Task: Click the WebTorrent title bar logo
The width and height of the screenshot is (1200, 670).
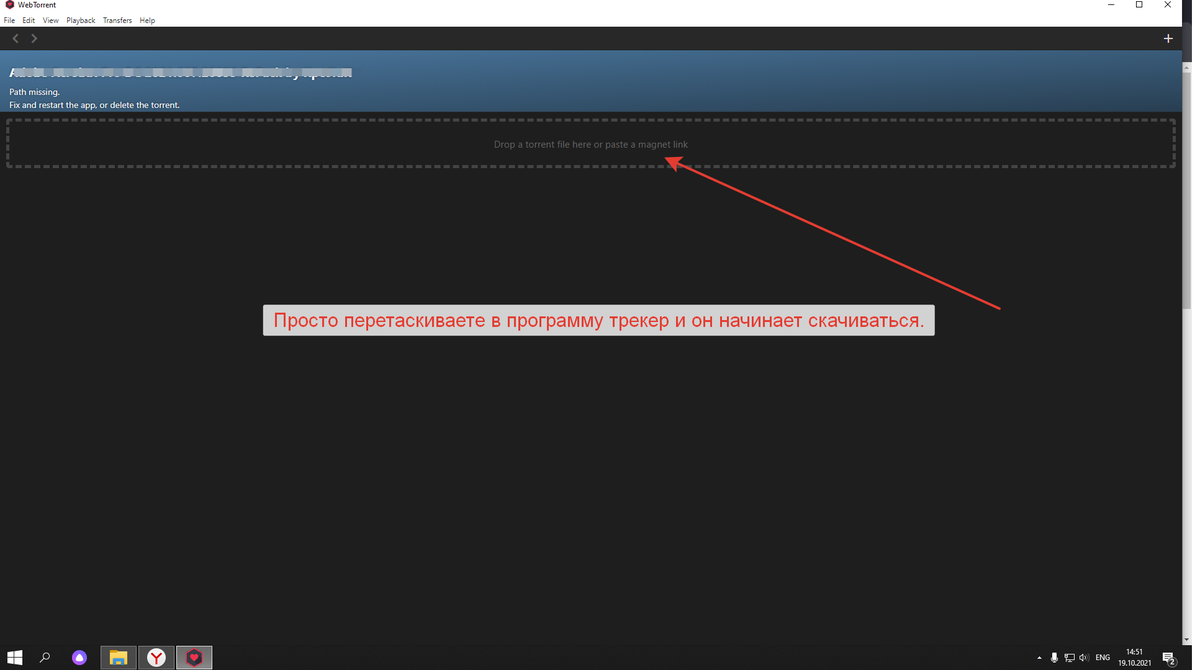Action: tap(9, 5)
